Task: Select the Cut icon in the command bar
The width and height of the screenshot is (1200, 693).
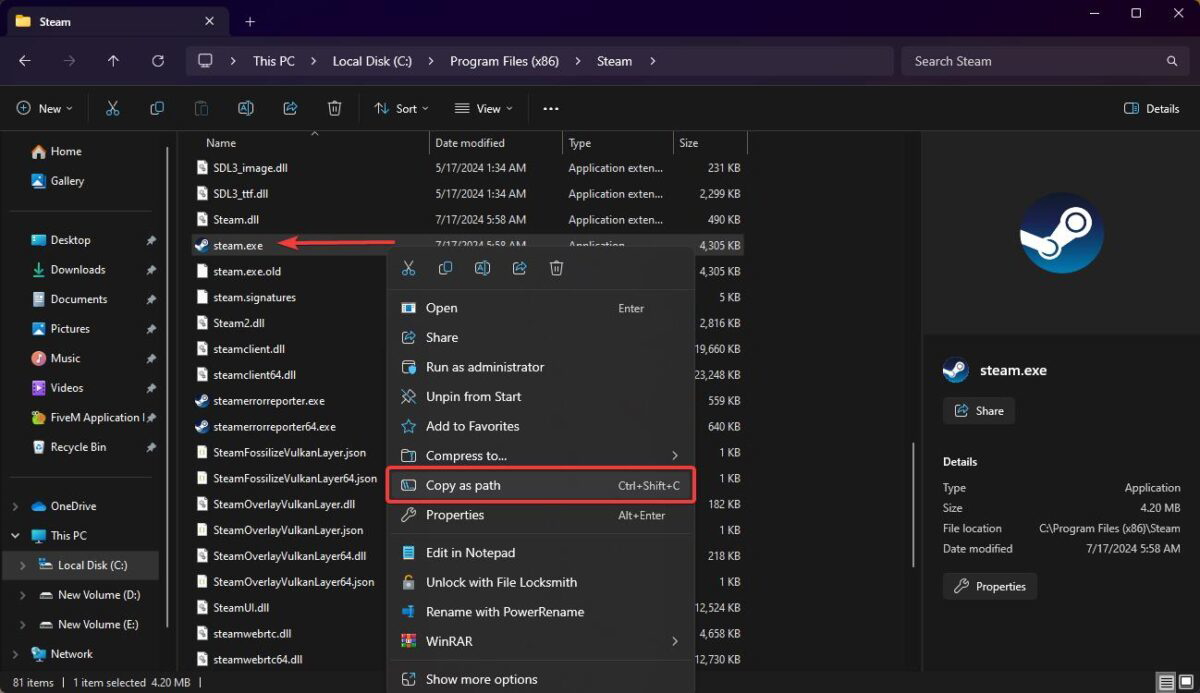Action: point(112,108)
